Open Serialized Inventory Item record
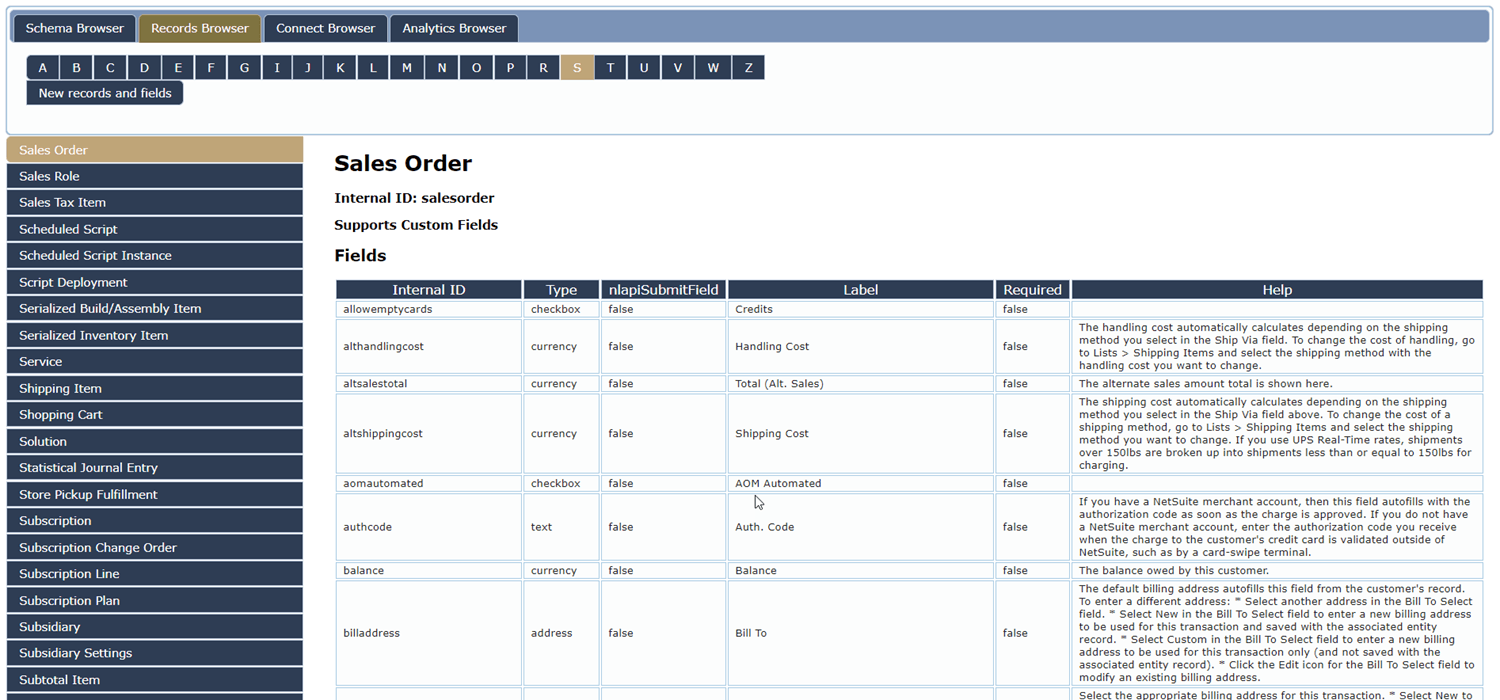This screenshot has width=1500, height=700. click(155, 335)
